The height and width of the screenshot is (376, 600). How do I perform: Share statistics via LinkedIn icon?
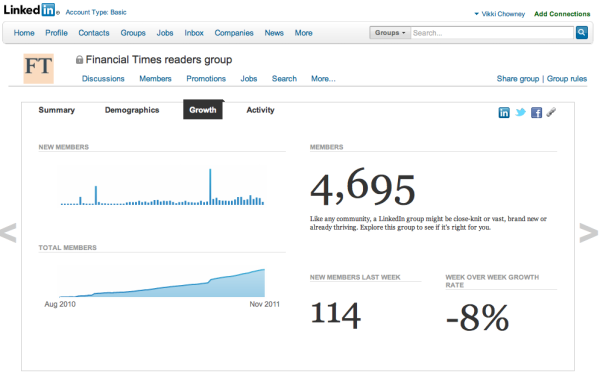(x=504, y=112)
